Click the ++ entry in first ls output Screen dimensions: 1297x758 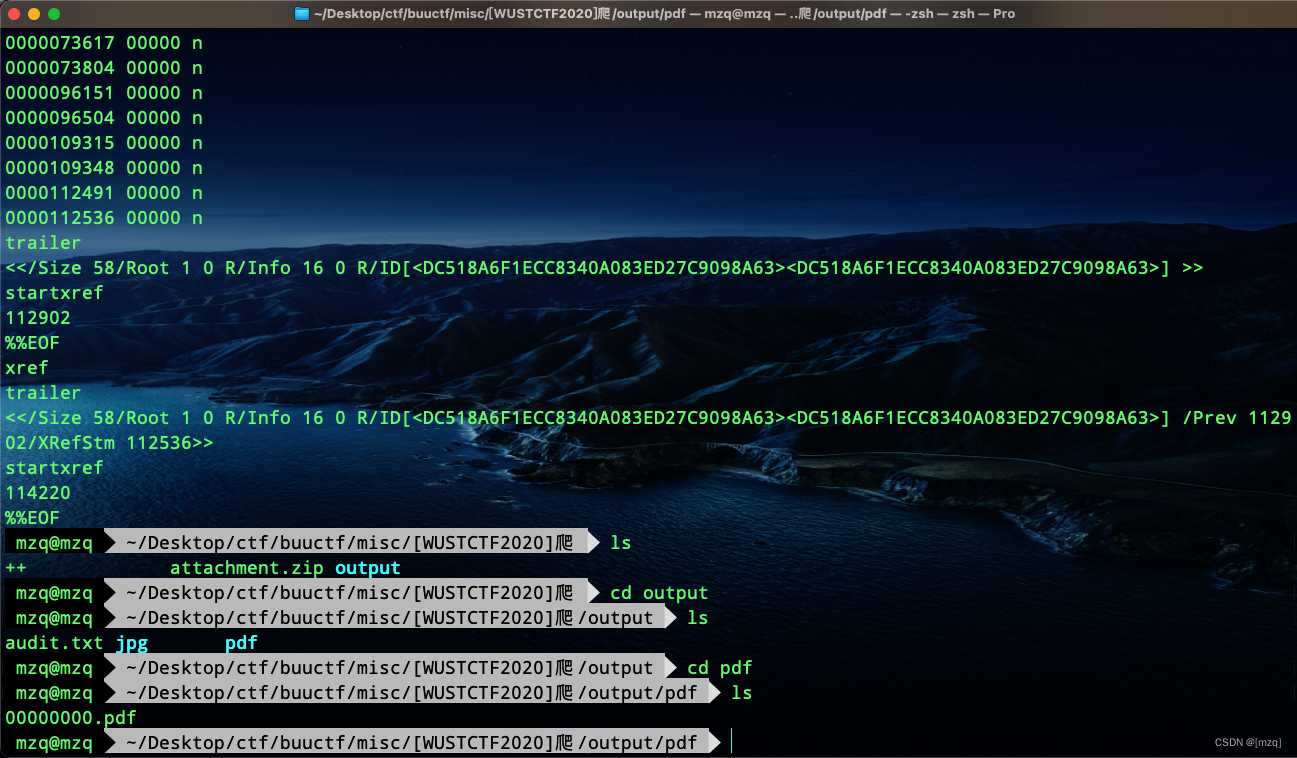pyautogui.click(x=16, y=568)
